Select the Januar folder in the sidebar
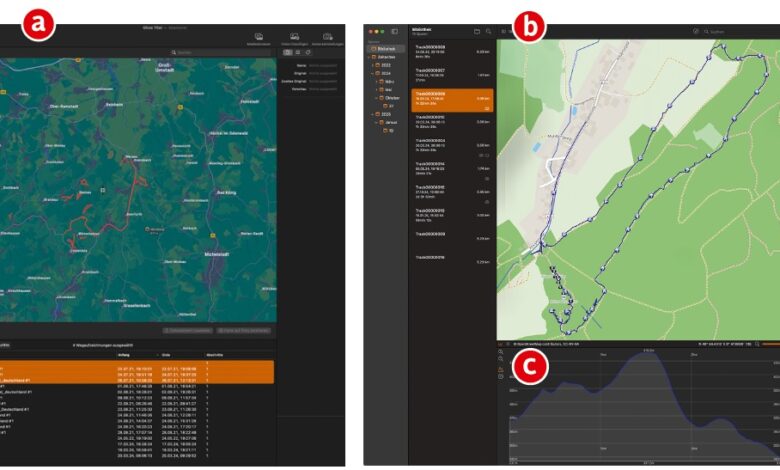Screen dimensions: 780x470 coord(388,122)
